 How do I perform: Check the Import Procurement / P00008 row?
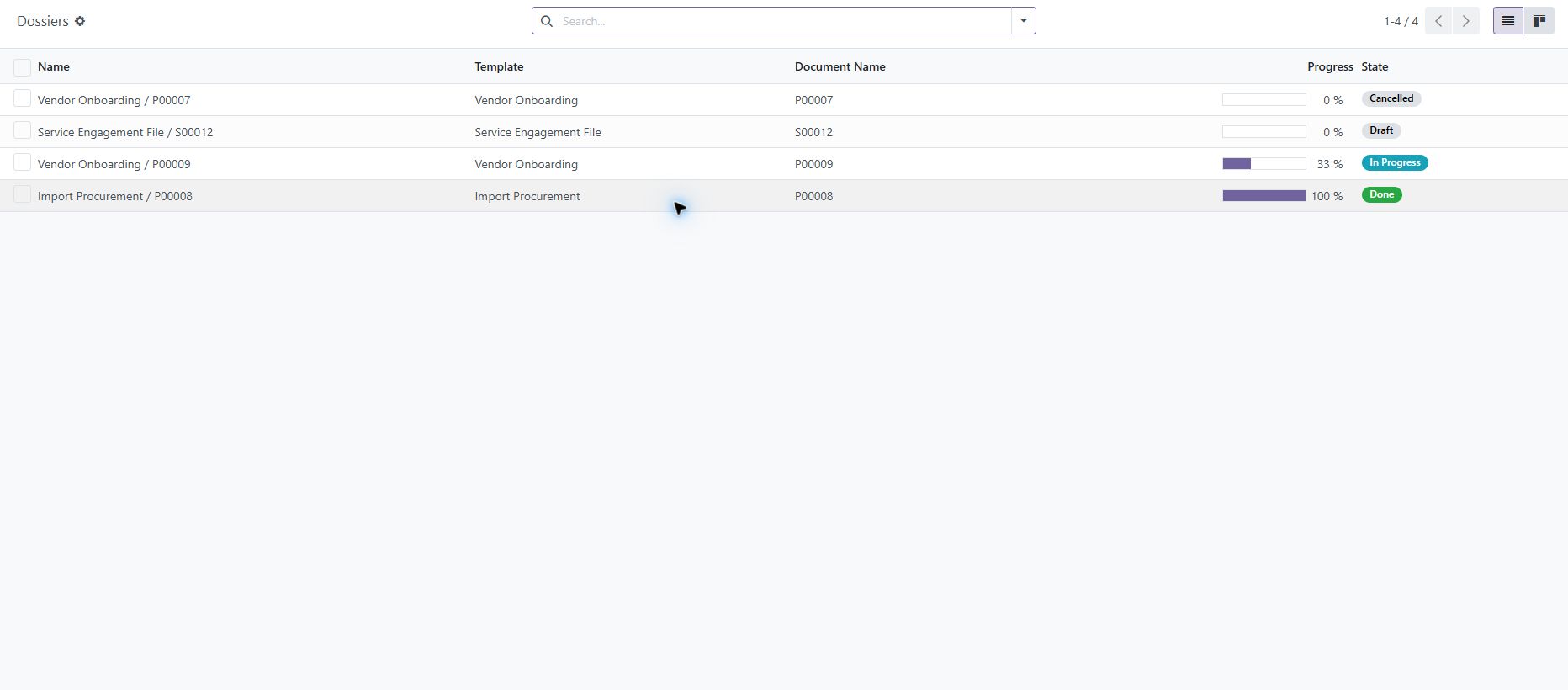click(23, 195)
